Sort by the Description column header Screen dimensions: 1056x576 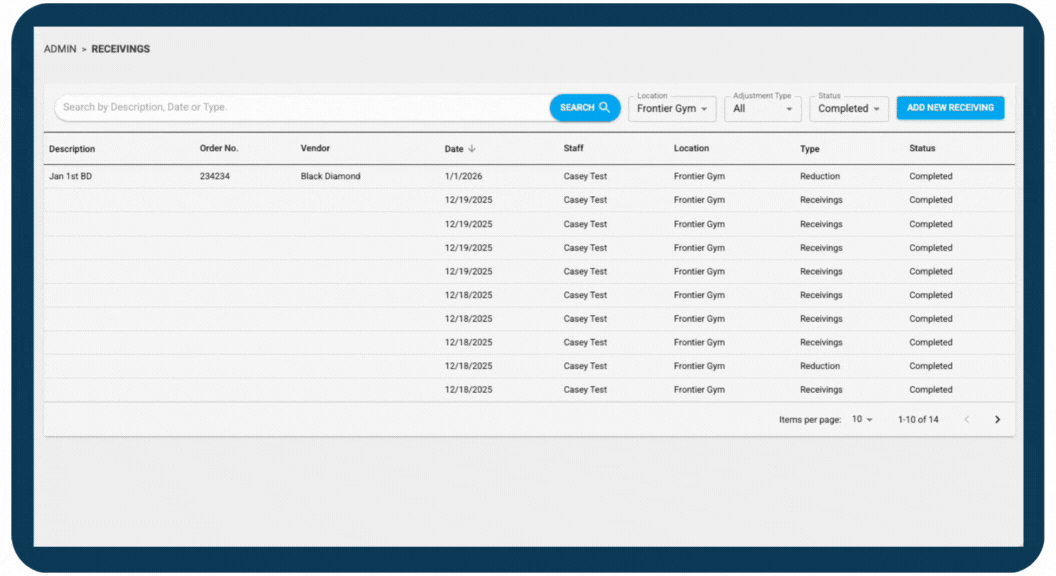(72, 149)
